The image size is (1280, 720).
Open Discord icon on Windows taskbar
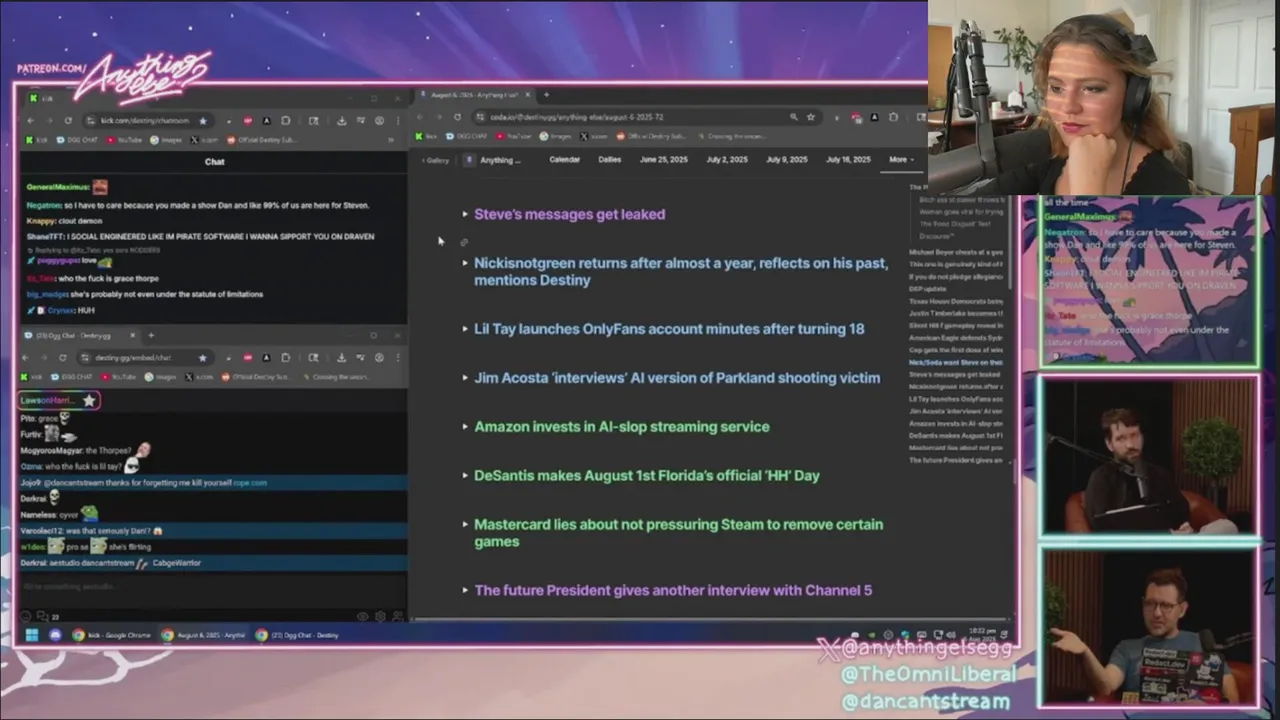55,635
